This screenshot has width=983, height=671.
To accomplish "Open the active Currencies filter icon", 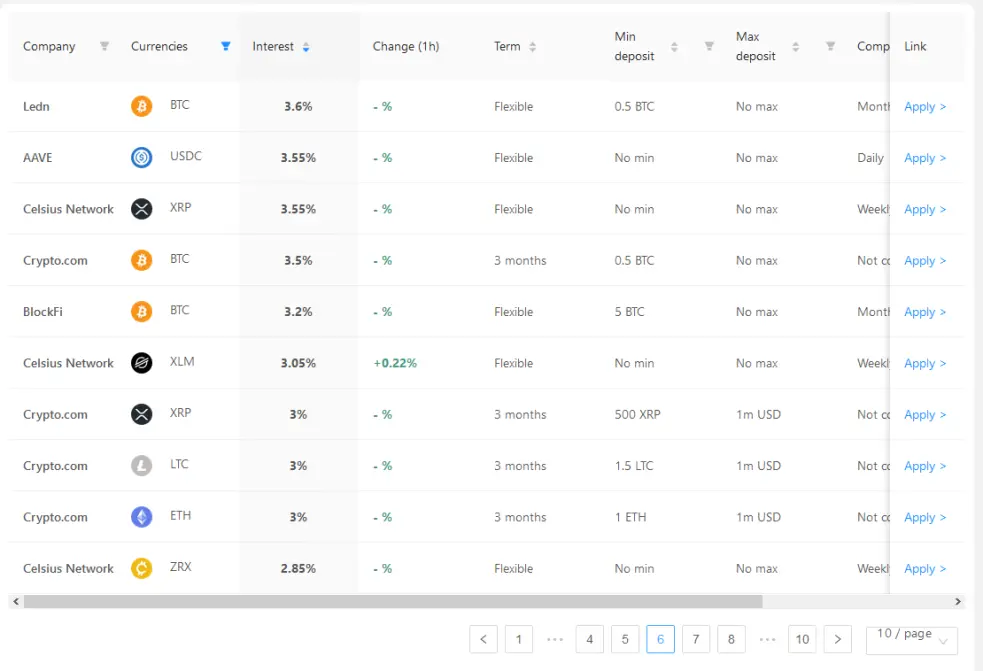I will [226, 46].
